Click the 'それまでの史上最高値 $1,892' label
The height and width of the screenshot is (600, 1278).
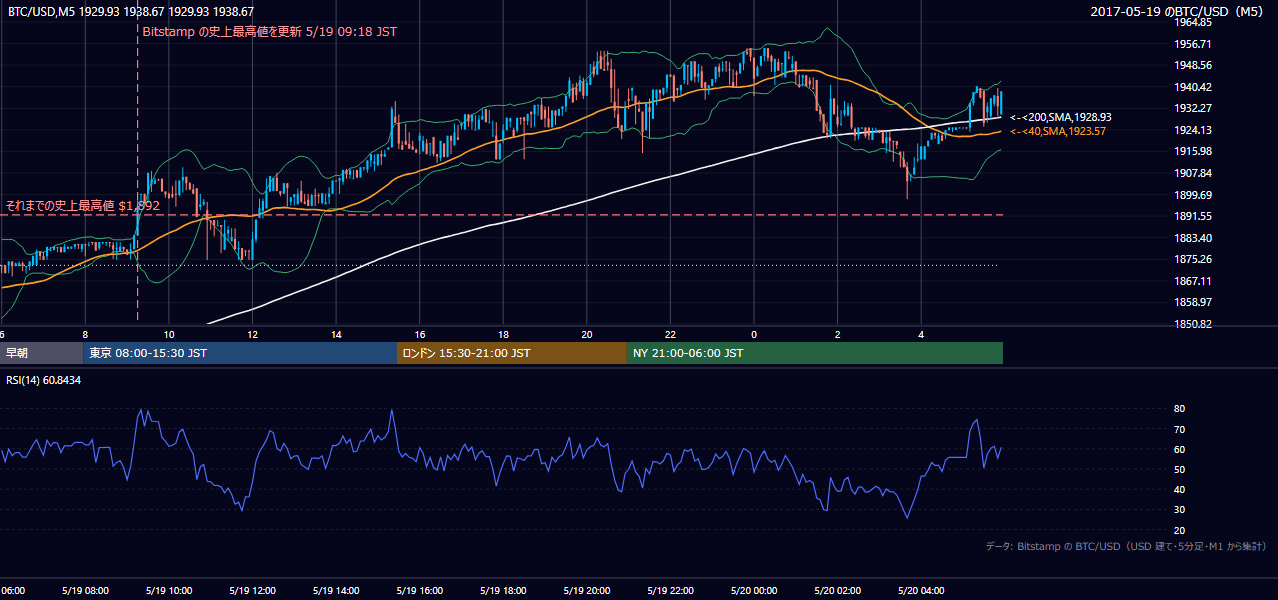point(83,205)
